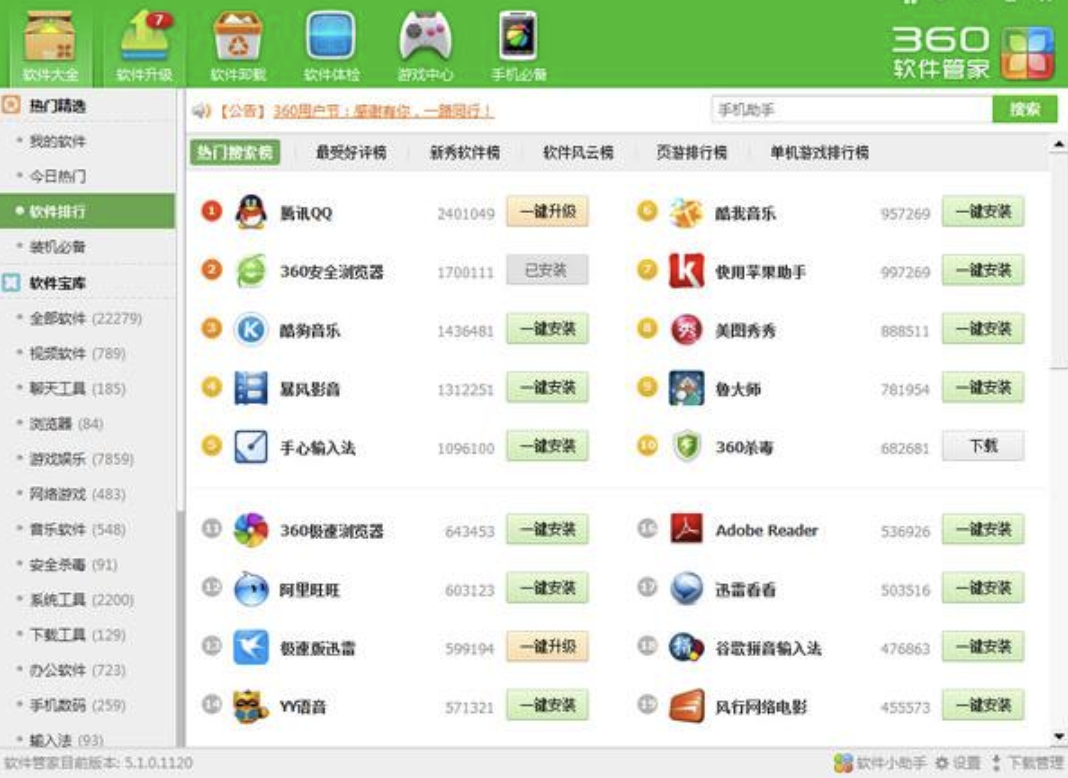This screenshot has width=1068, height=778.
Task: Click the 极速版迅雷 bird icon
Action: pyautogui.click(x=251, y=647)
